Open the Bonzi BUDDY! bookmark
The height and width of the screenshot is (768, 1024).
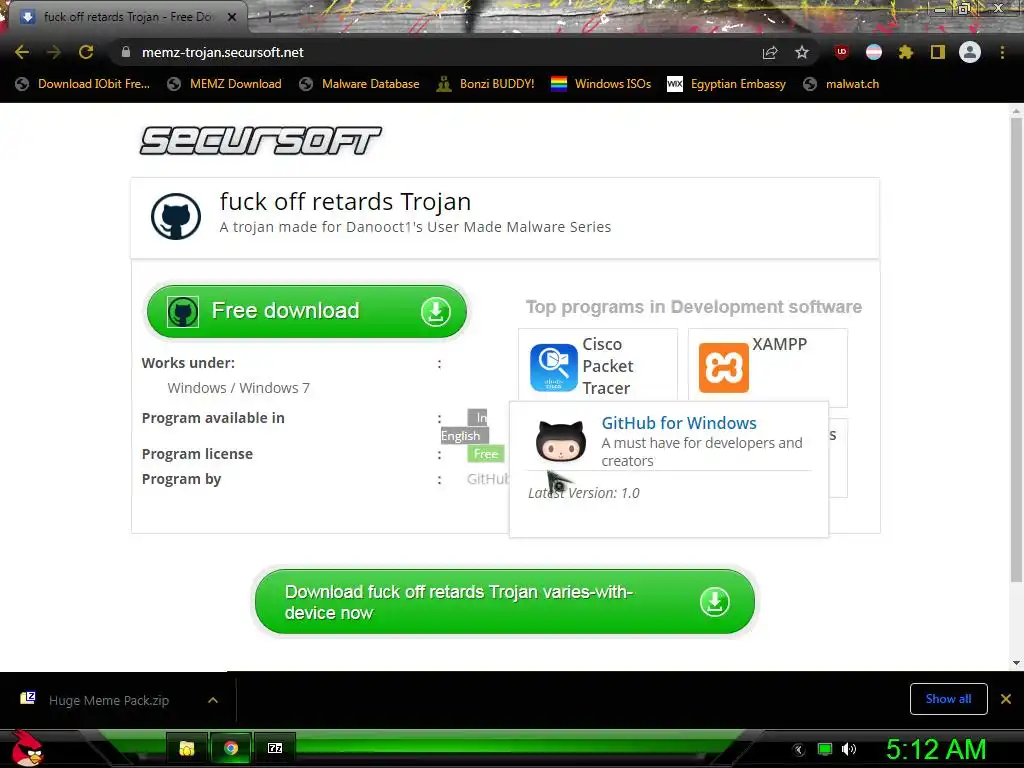(x=485, y=84)
